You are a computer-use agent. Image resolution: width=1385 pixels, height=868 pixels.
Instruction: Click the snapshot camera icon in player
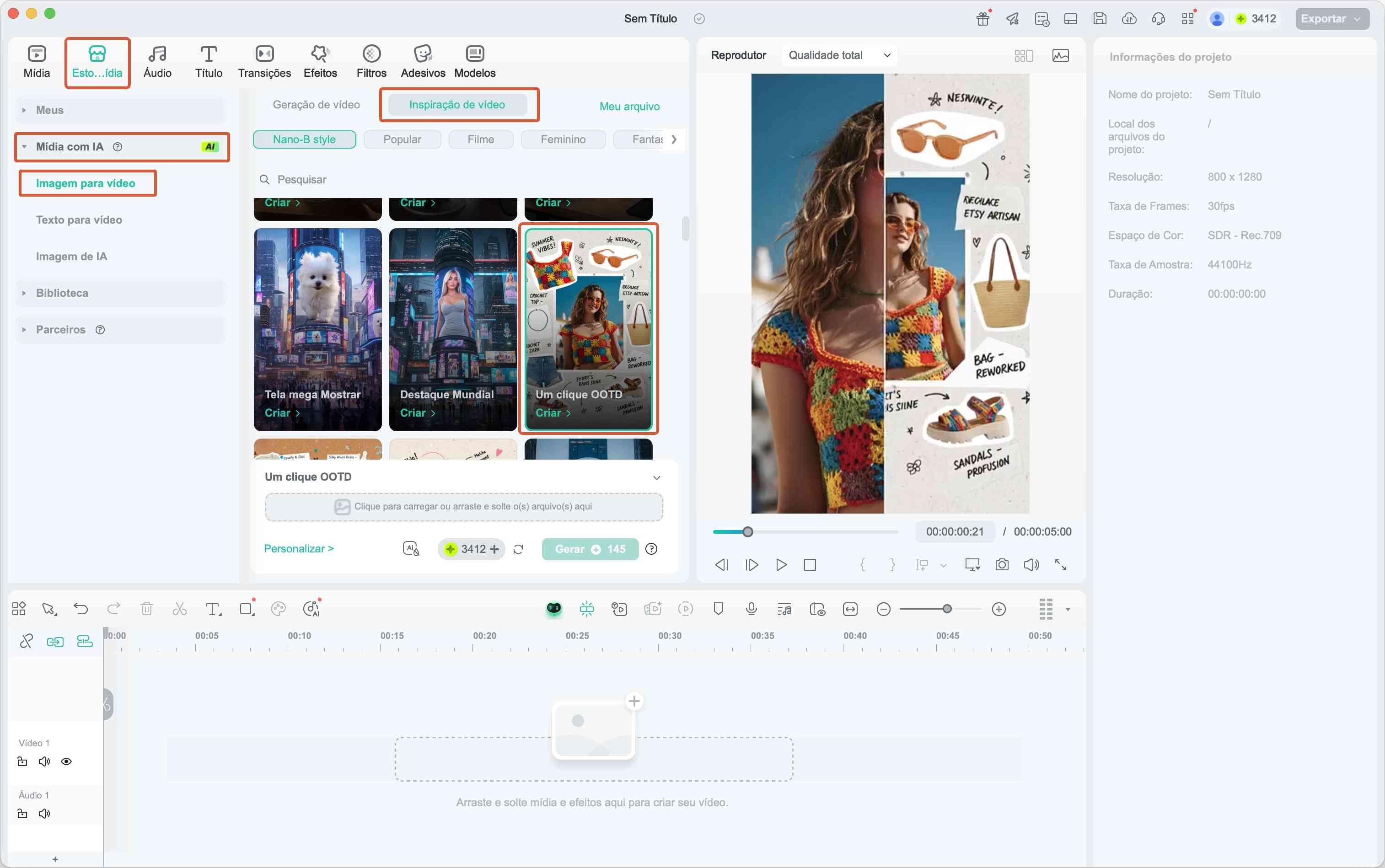pos(1001,565)
